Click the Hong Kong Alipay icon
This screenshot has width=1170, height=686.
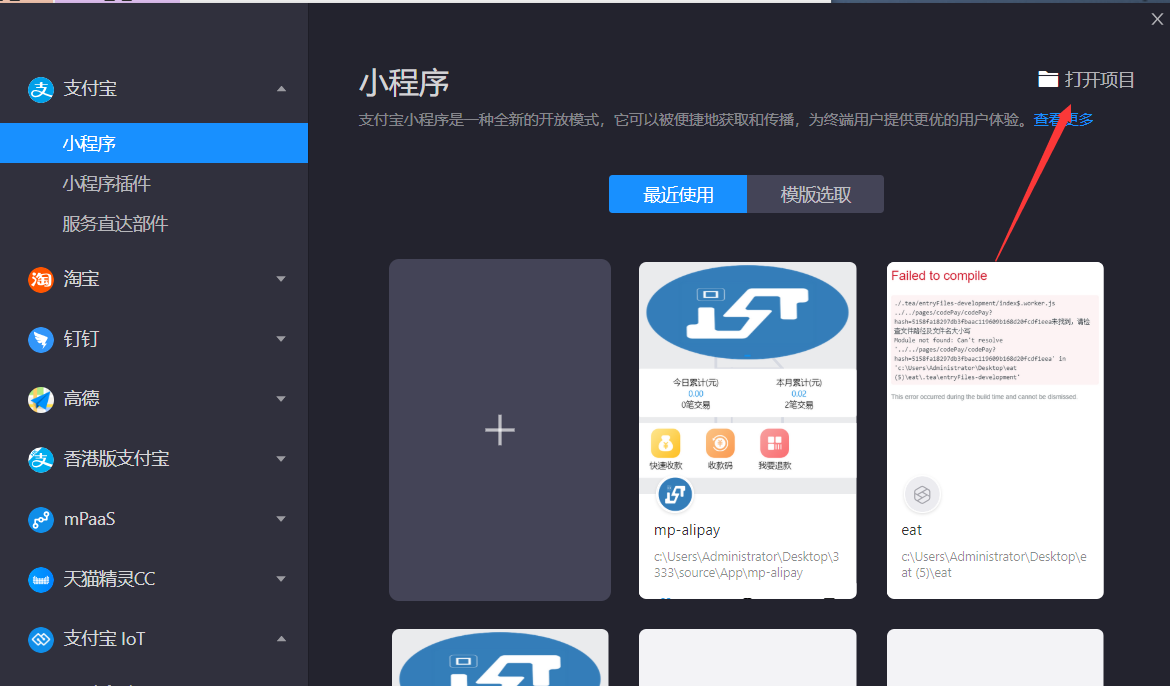click(41, 460)
